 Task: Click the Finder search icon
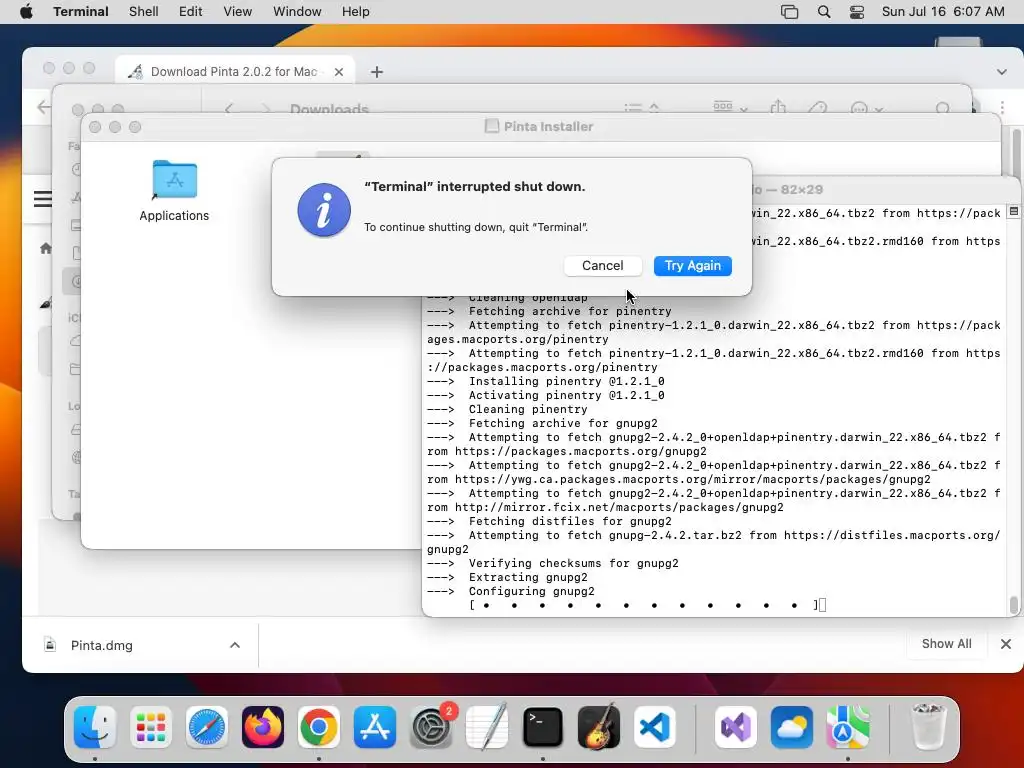pyautogui.click(x=942, y=108)
